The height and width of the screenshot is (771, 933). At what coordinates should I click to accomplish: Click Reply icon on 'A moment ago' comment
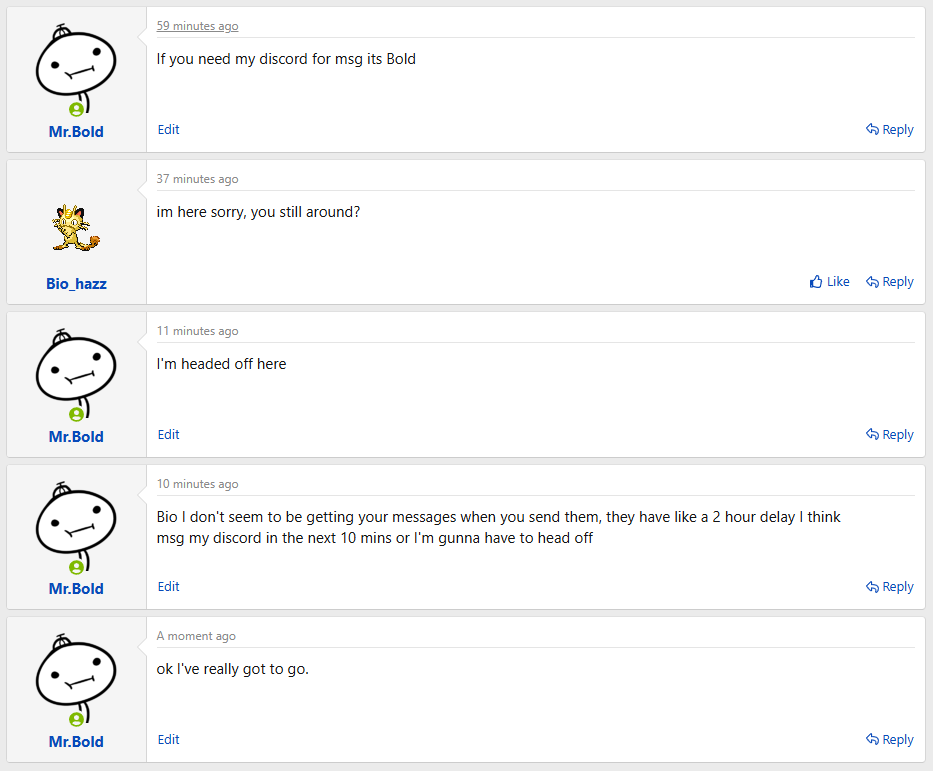[x=872, y=739]
